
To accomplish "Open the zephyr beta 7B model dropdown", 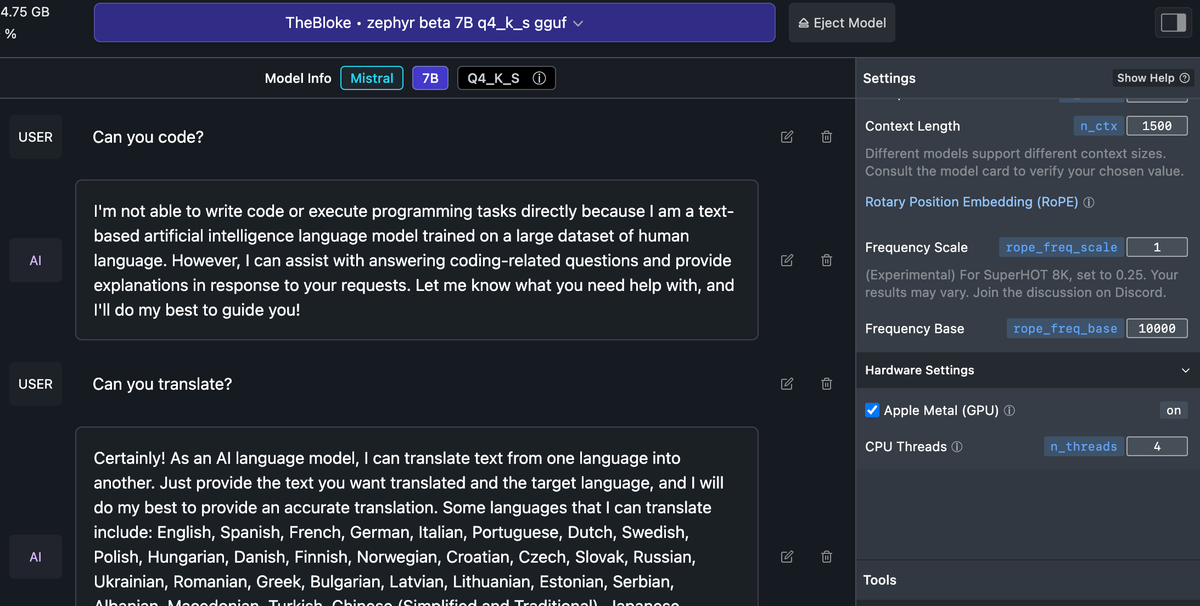I will (x=434, y=23).
